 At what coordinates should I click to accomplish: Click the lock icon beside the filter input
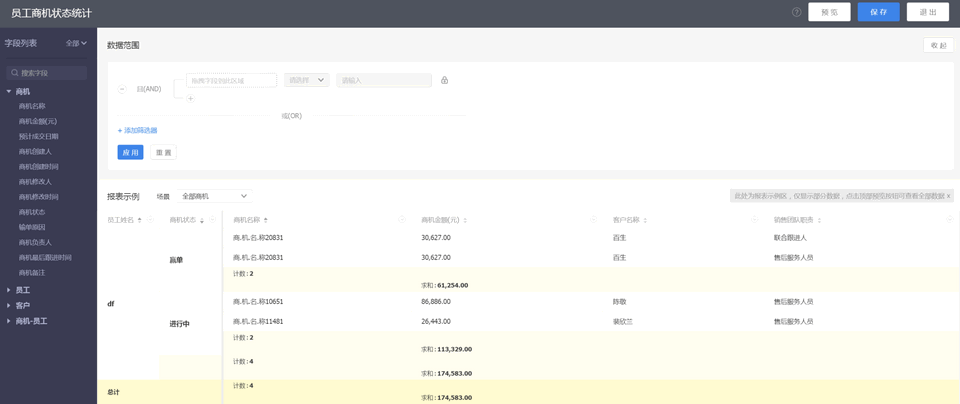(x=444, y=80)
